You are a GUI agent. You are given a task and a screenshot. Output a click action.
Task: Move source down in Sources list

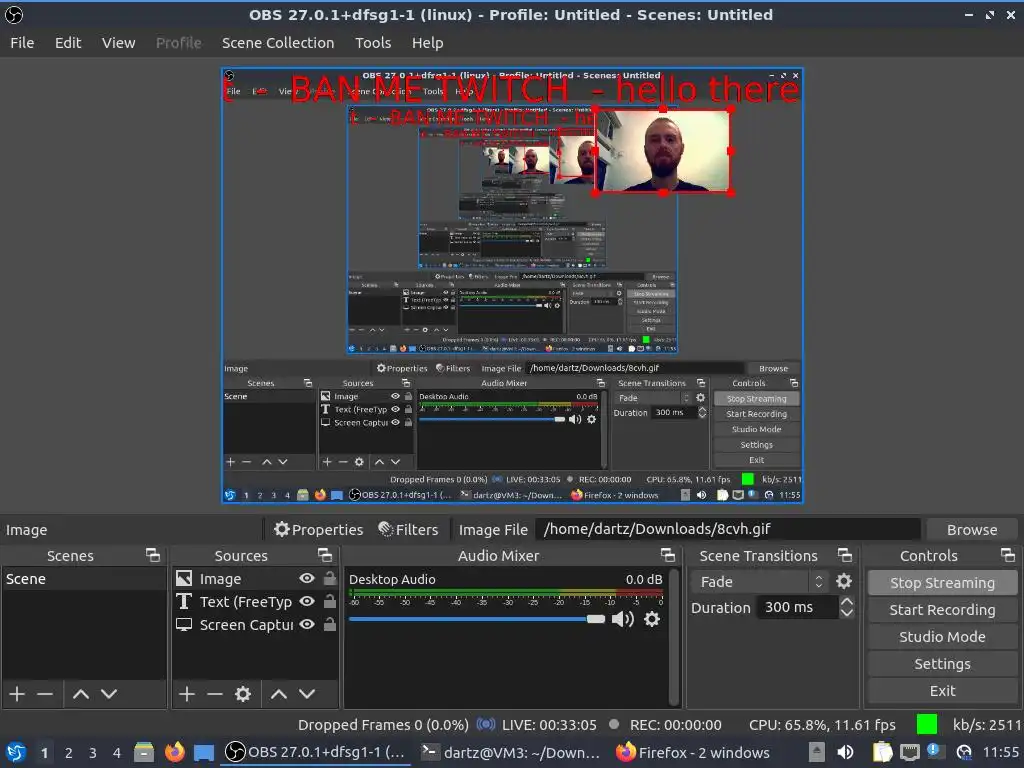307,694
